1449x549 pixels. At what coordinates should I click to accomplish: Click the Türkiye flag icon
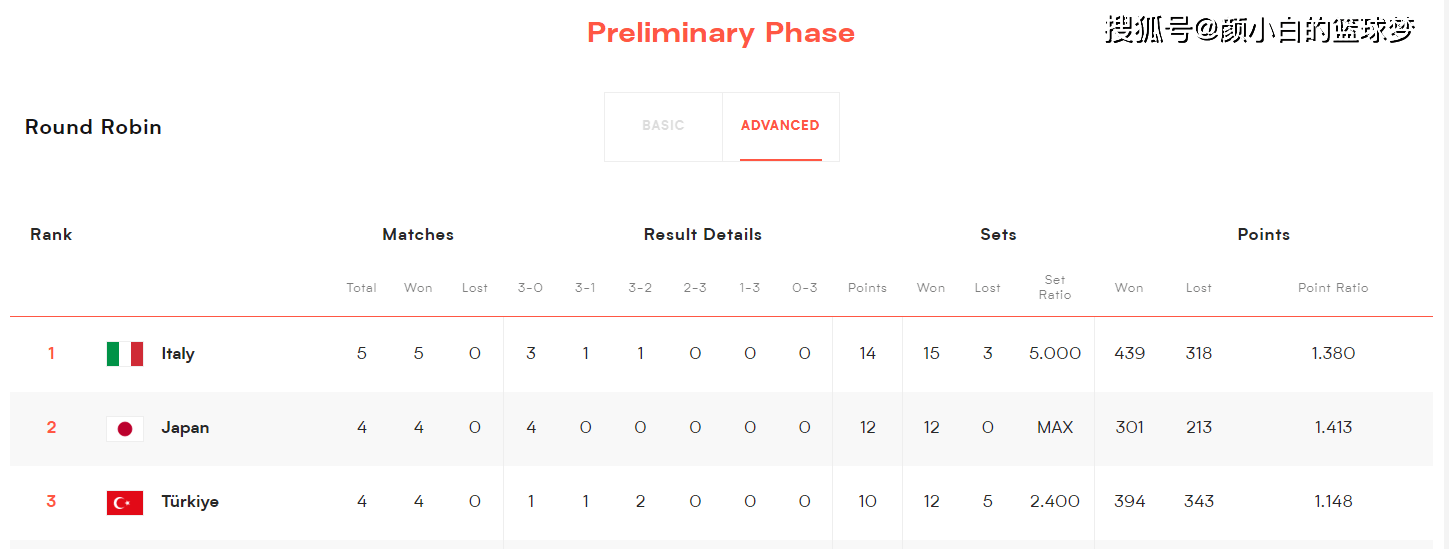(x=125, y=502)
